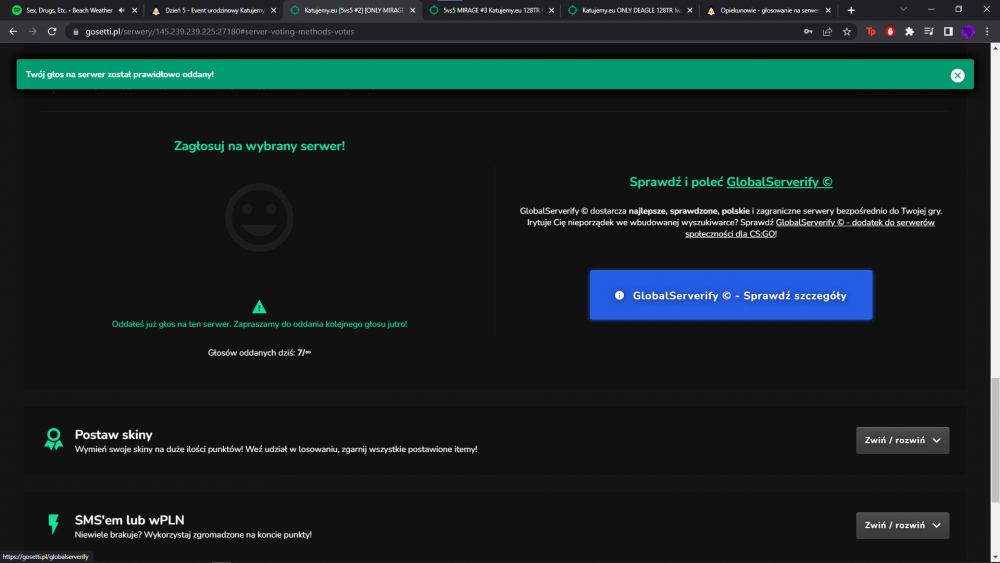Bookmark this page with the star icon
The height and width of the screenshot is (563, 1000).
[847, 31]
